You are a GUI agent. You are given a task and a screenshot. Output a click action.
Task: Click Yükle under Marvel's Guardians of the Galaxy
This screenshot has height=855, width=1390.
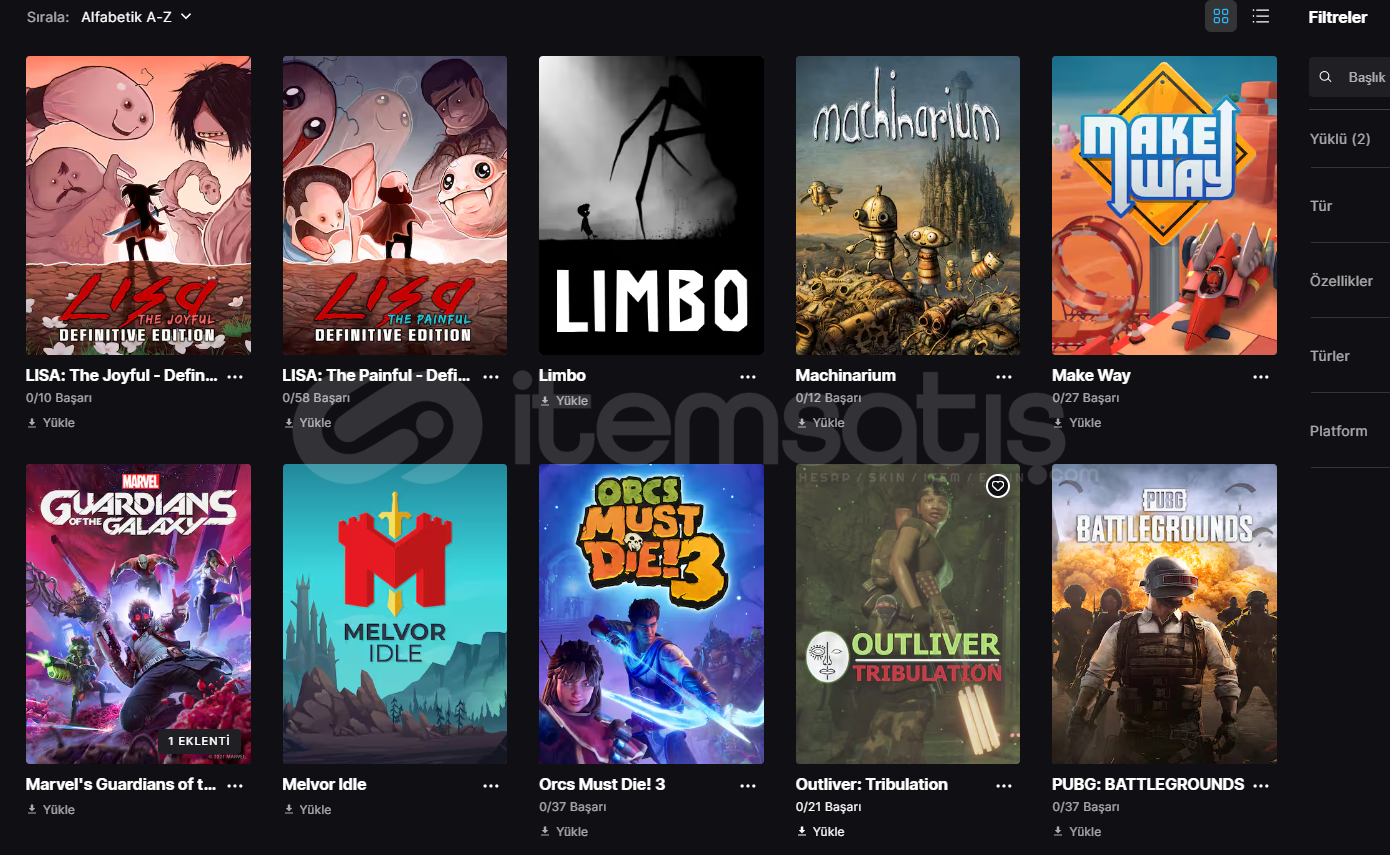(x=51, y=810)
